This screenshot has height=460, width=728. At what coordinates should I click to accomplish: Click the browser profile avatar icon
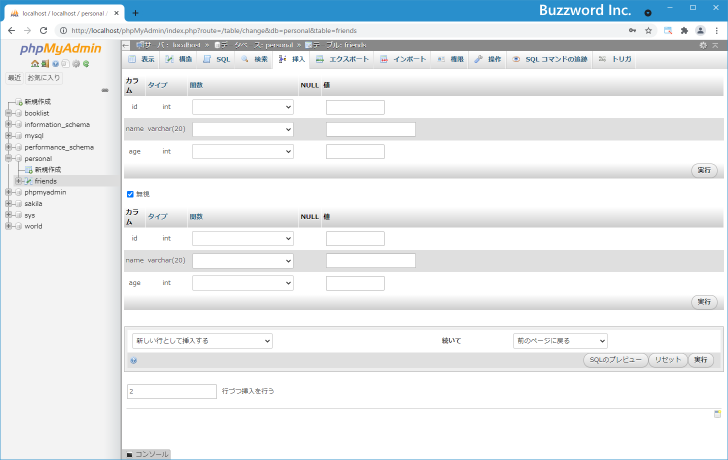tap(701, 30)
